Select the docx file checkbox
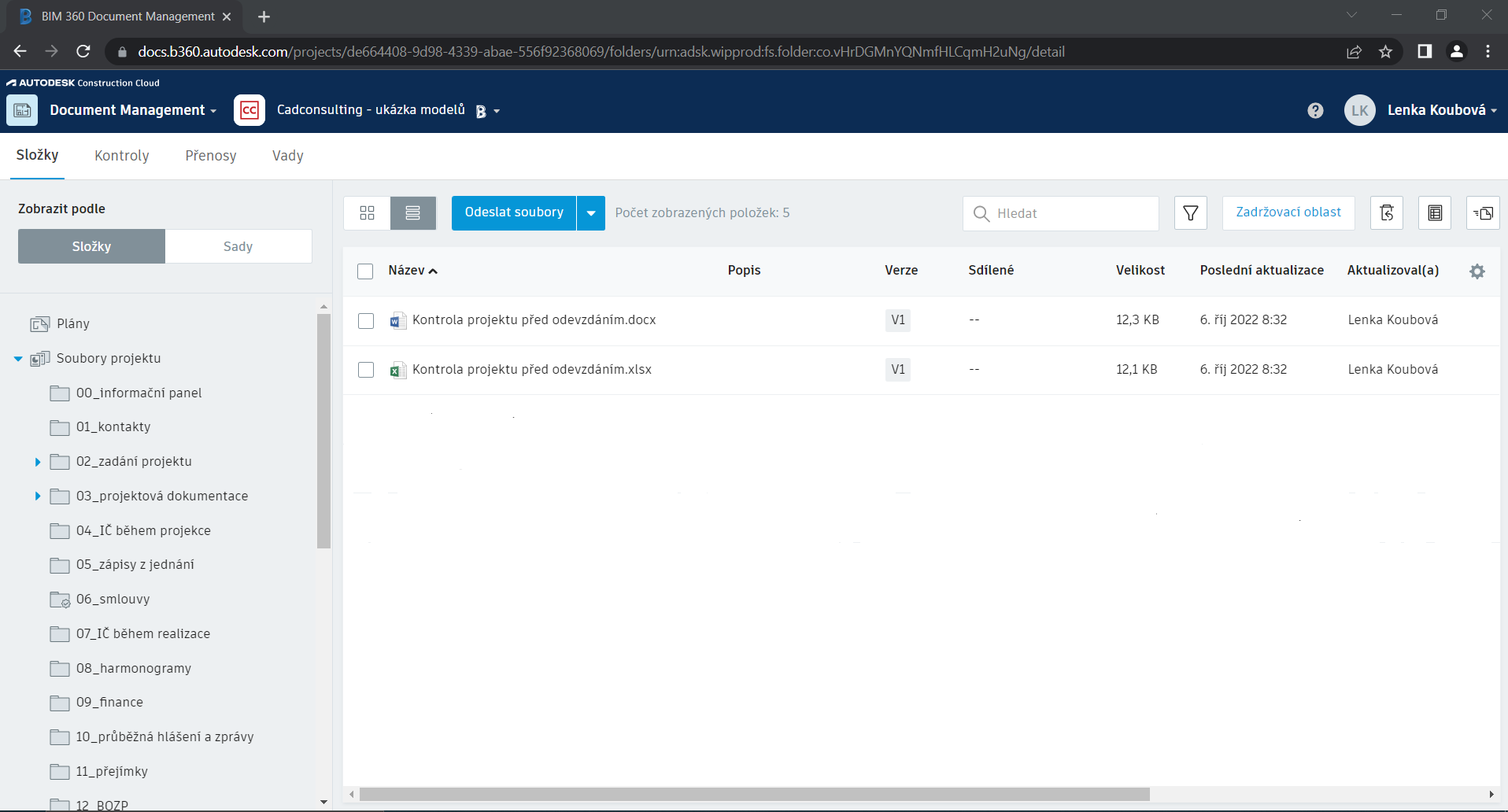Viewport: 1508px width, 812px height. pyautogui.click(x=365, y=321)
